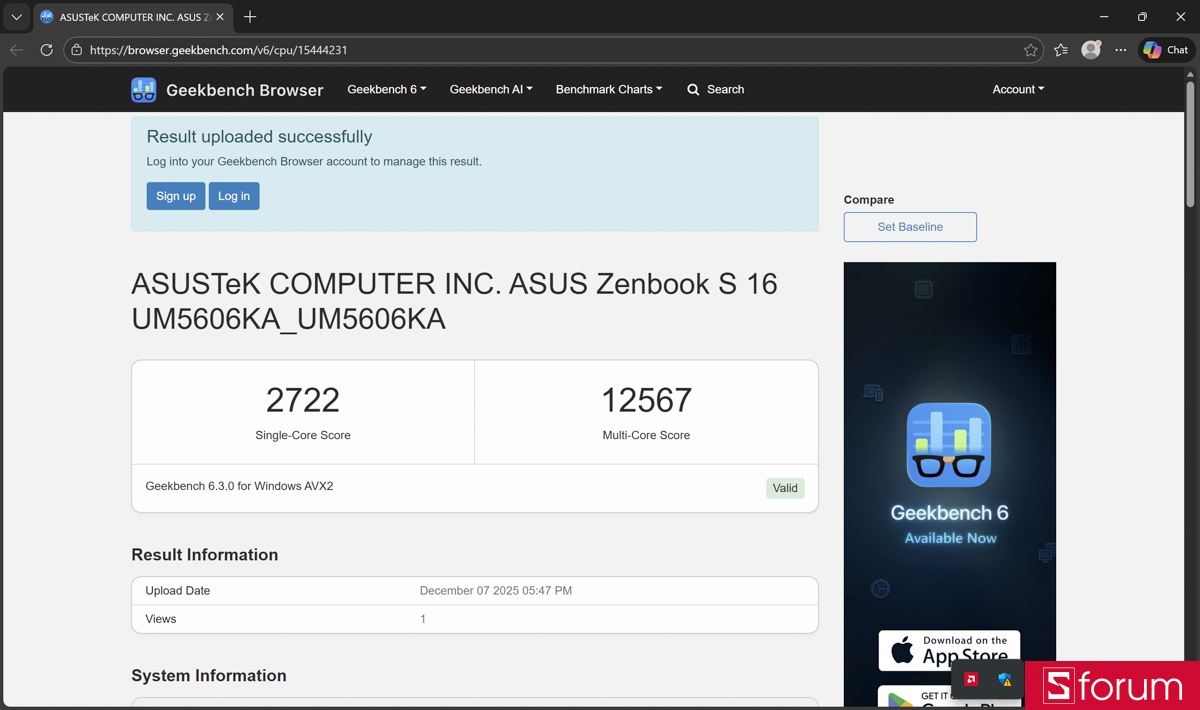Open the browser settings ellipsis menu
The width and height of the screenshot is (1200, 710).
(x=1120, y=49)
